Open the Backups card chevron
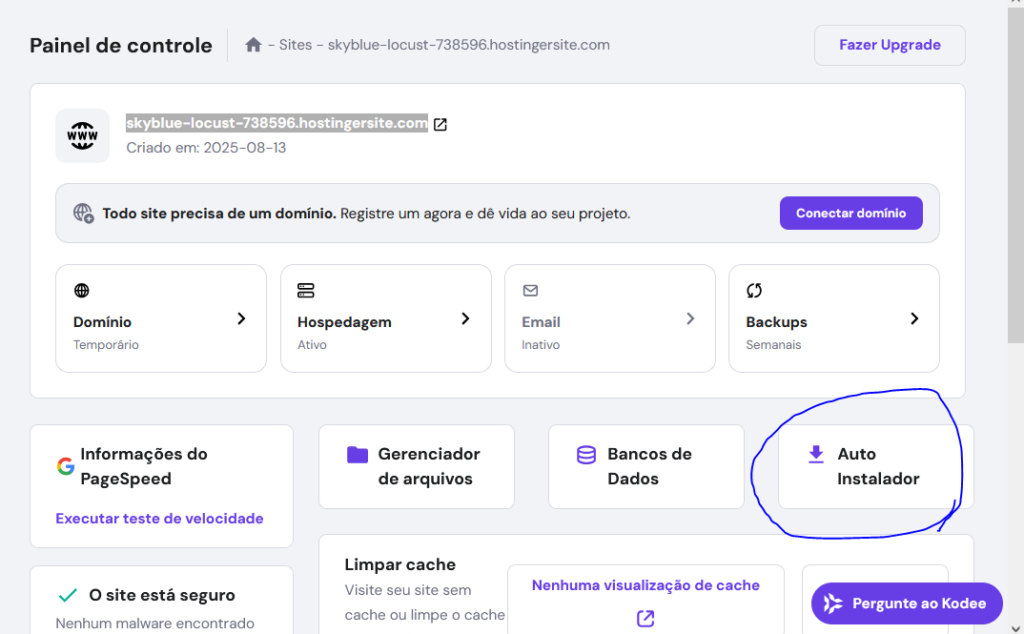1024x634 pixels. pyautogui.click(x=914, y=318)
